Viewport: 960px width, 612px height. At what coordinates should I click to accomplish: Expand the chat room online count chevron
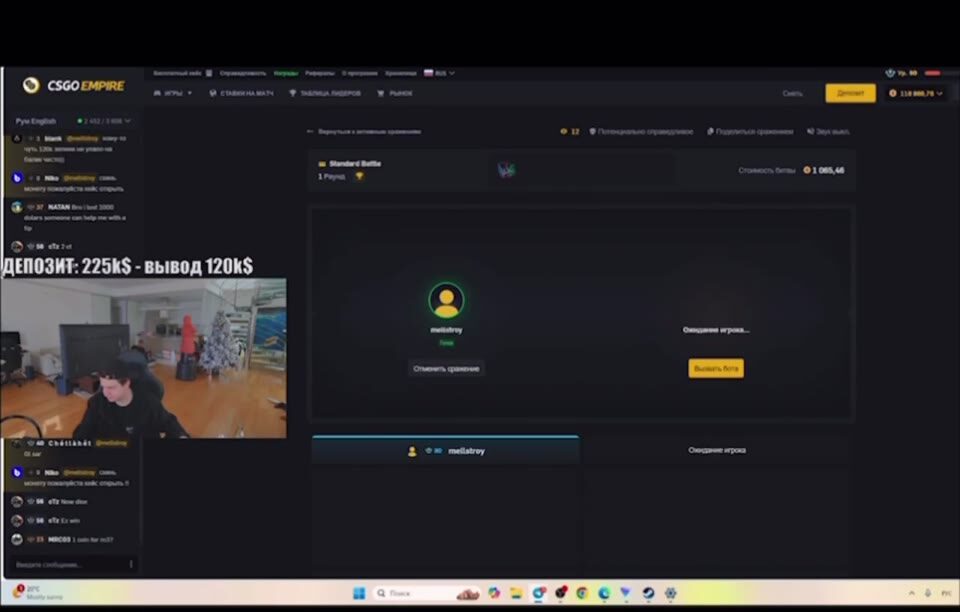(x=128, y=121)
